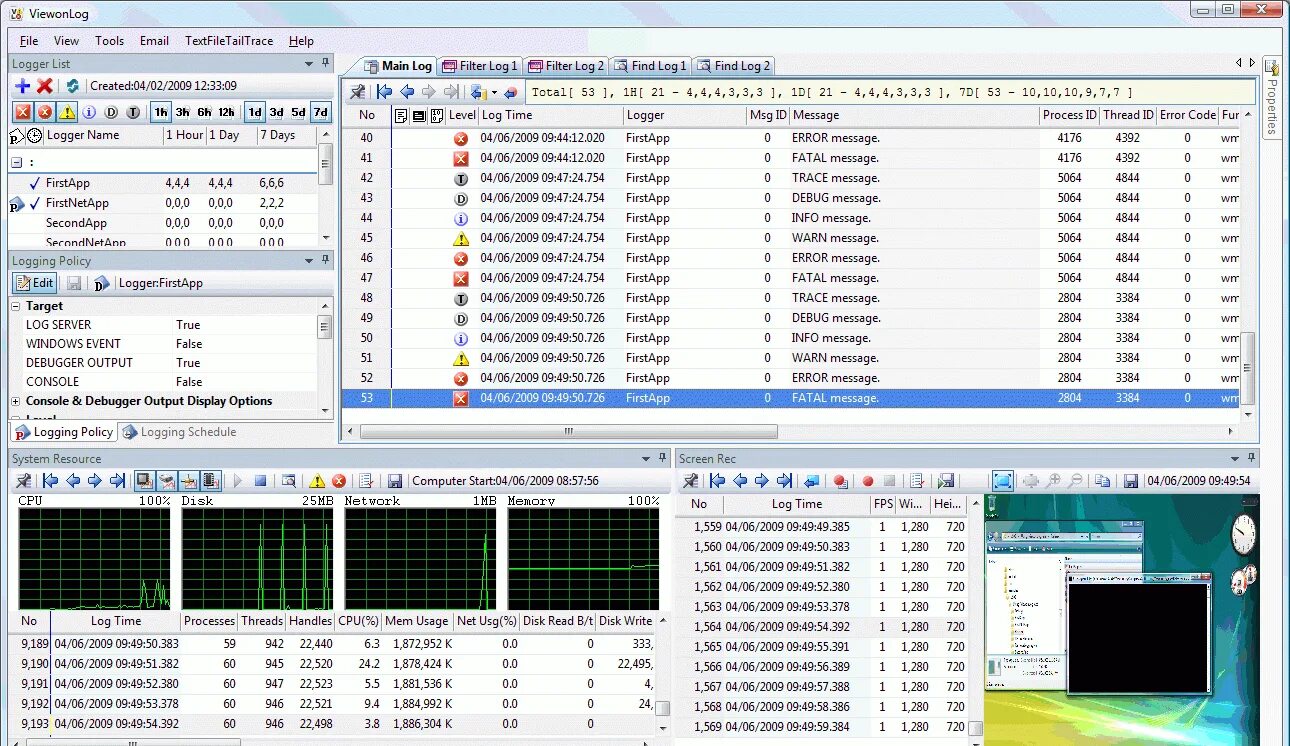The image size is (1290, 746).
Task: Click the stop button in System Resource toolbar
Action: tap(260, 481)
